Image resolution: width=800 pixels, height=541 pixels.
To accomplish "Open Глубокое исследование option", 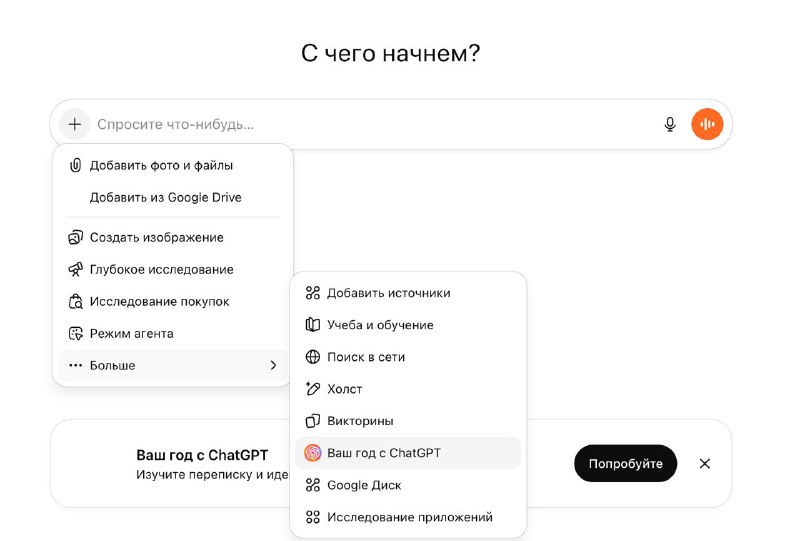I will [173, 269].
